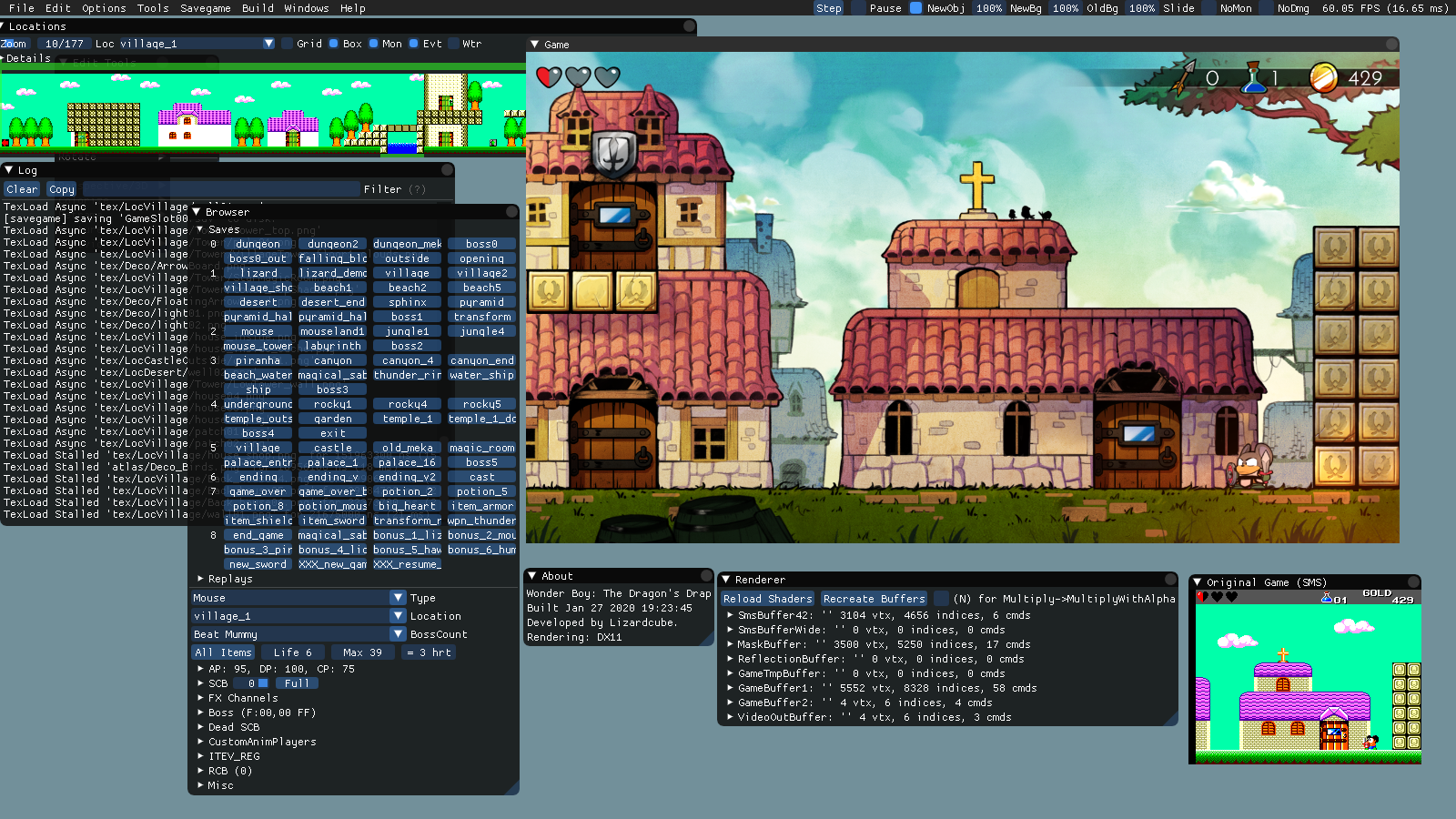1456x819 pixels.
Task: Expand the Misc tree node
Action: [200, 785]
